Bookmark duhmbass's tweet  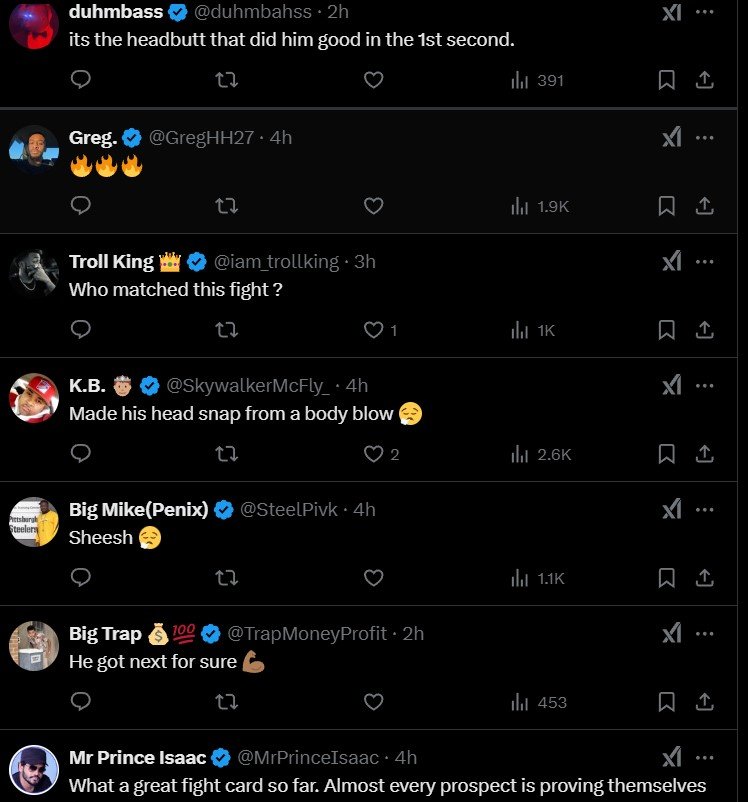pos(667,80)
